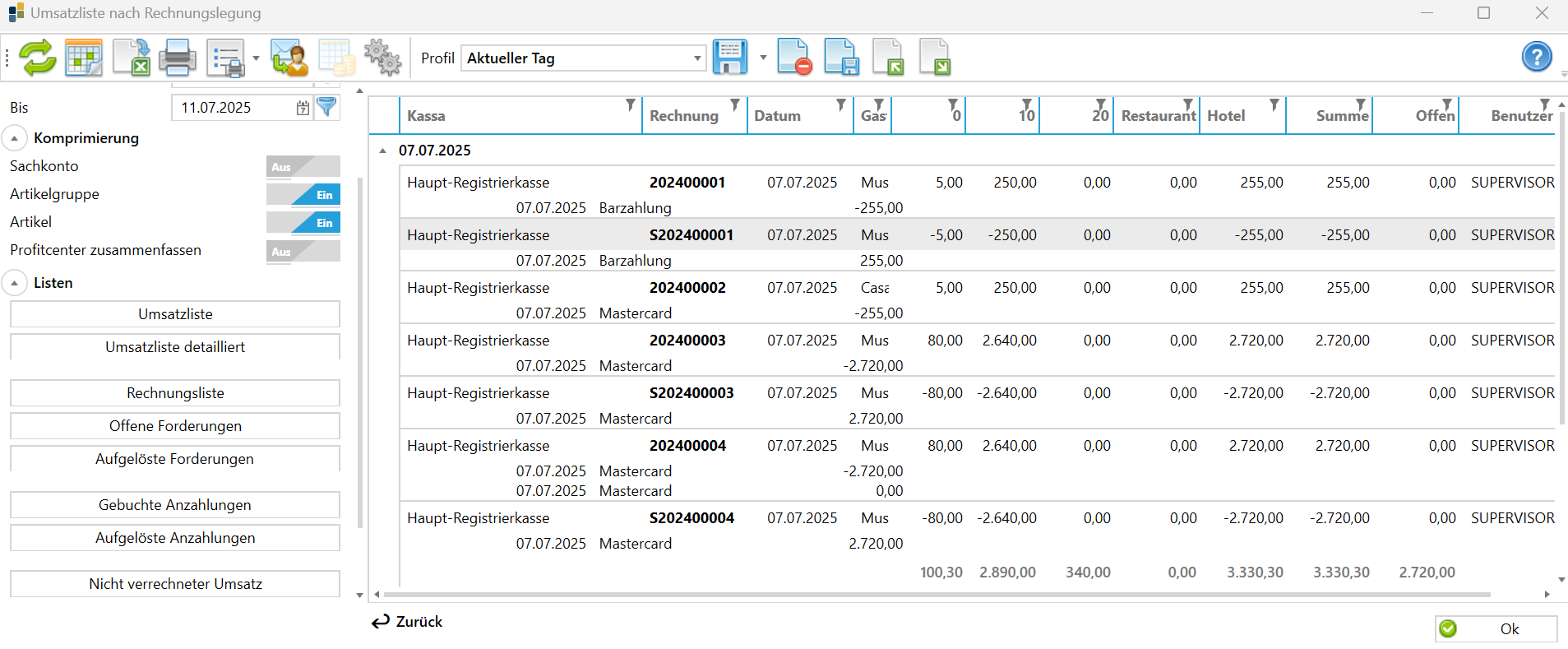This screenshot has height=649, width=1568.
Task: Select invoice number S202400003
Action: point(691,393)
